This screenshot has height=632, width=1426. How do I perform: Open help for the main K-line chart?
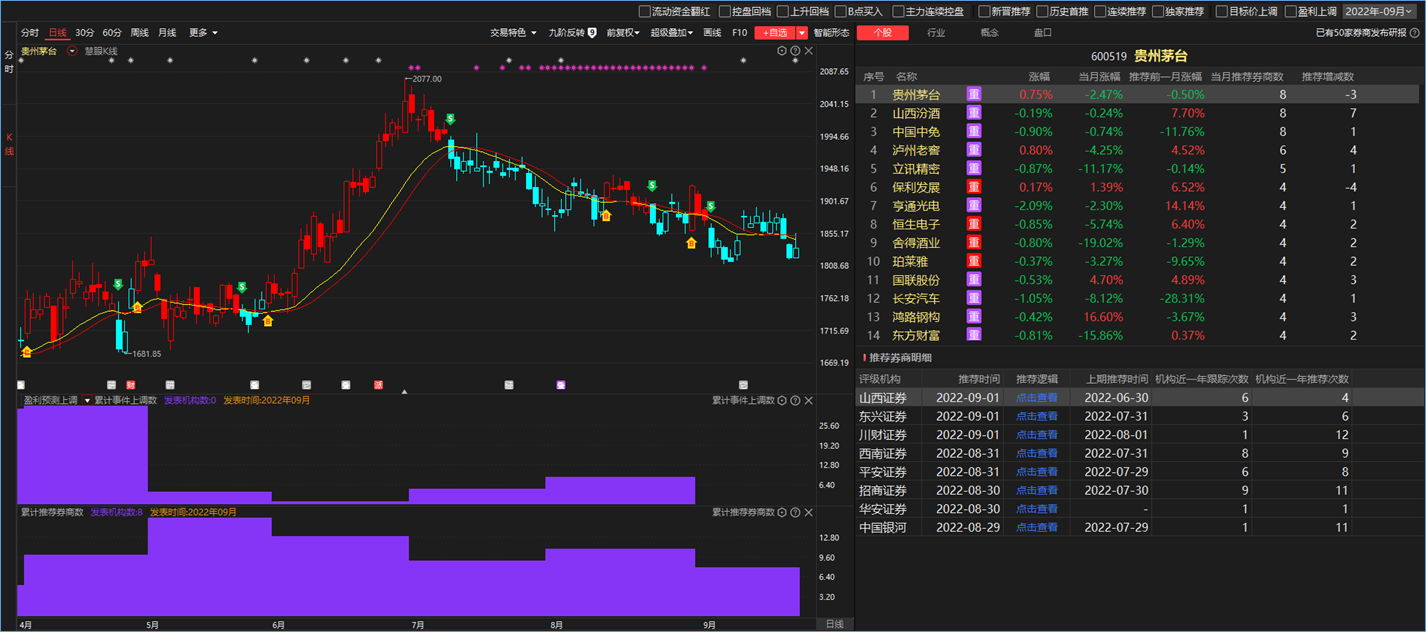click(x=795, y=51)
